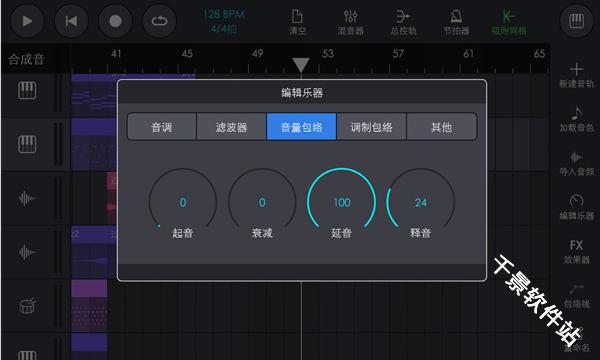
Task: Click the 延音 sustain knob set to 100
Action: (341, 202)
